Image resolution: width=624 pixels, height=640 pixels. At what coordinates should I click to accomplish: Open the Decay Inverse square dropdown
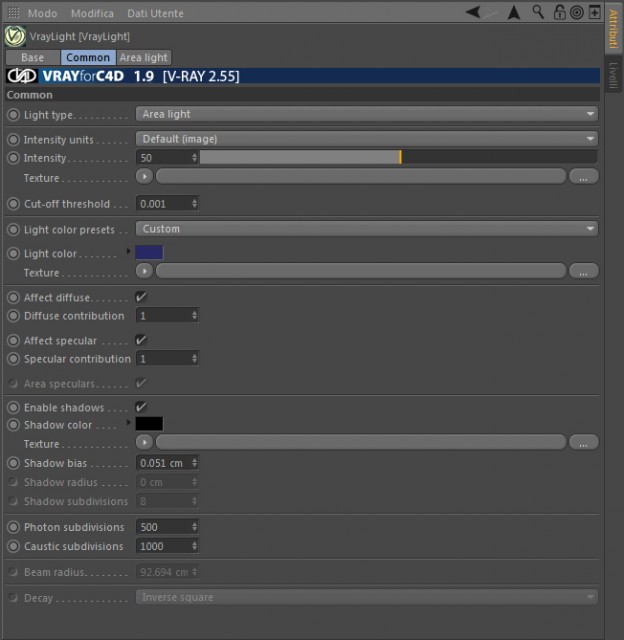click(x=367, y=597)
